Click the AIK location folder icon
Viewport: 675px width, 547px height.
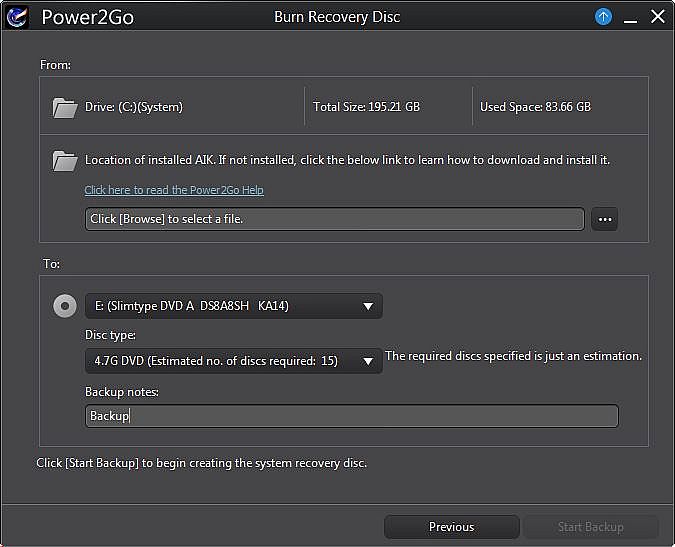65,161
